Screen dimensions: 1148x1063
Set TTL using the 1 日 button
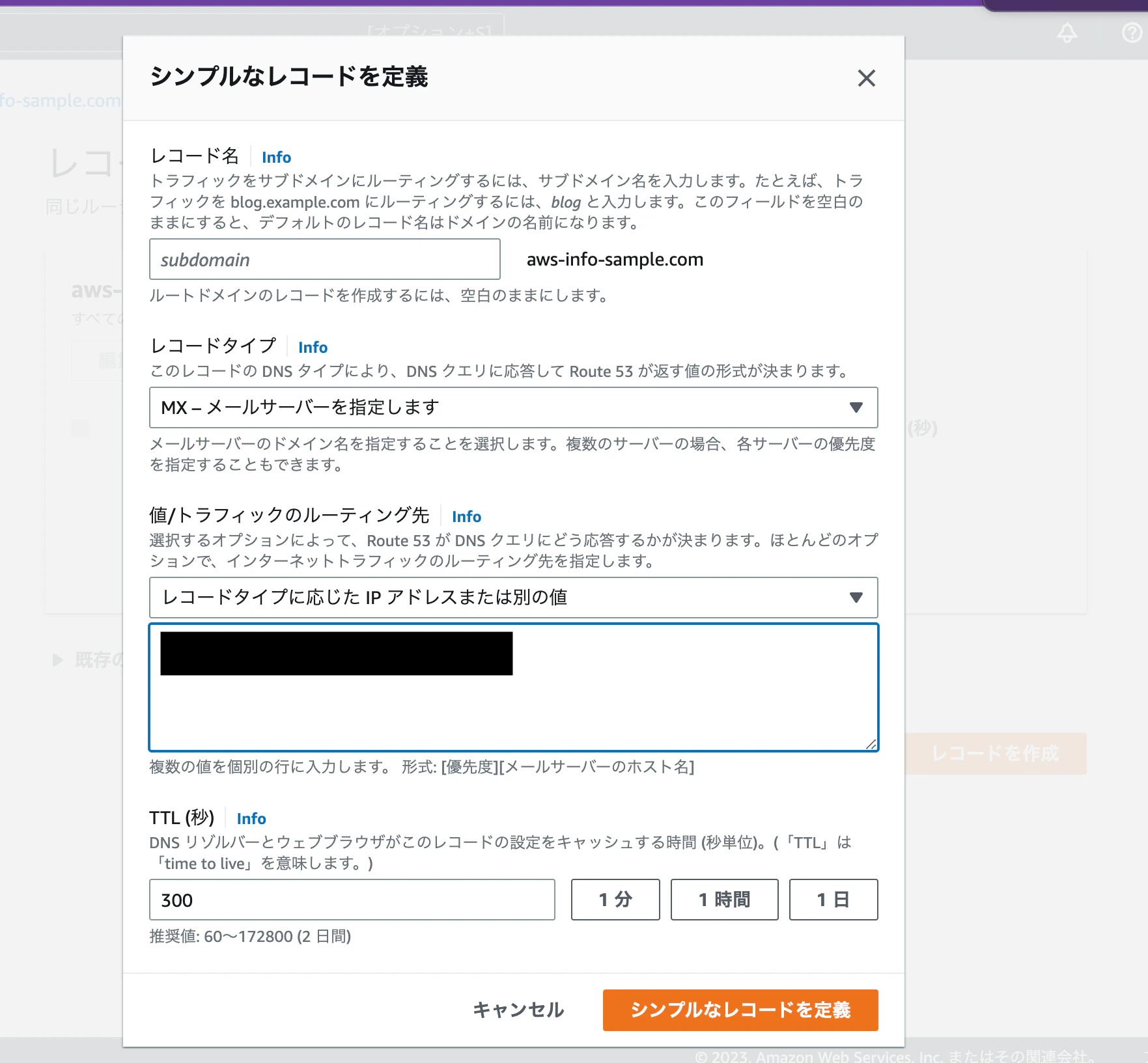click(x=833, y=900)
